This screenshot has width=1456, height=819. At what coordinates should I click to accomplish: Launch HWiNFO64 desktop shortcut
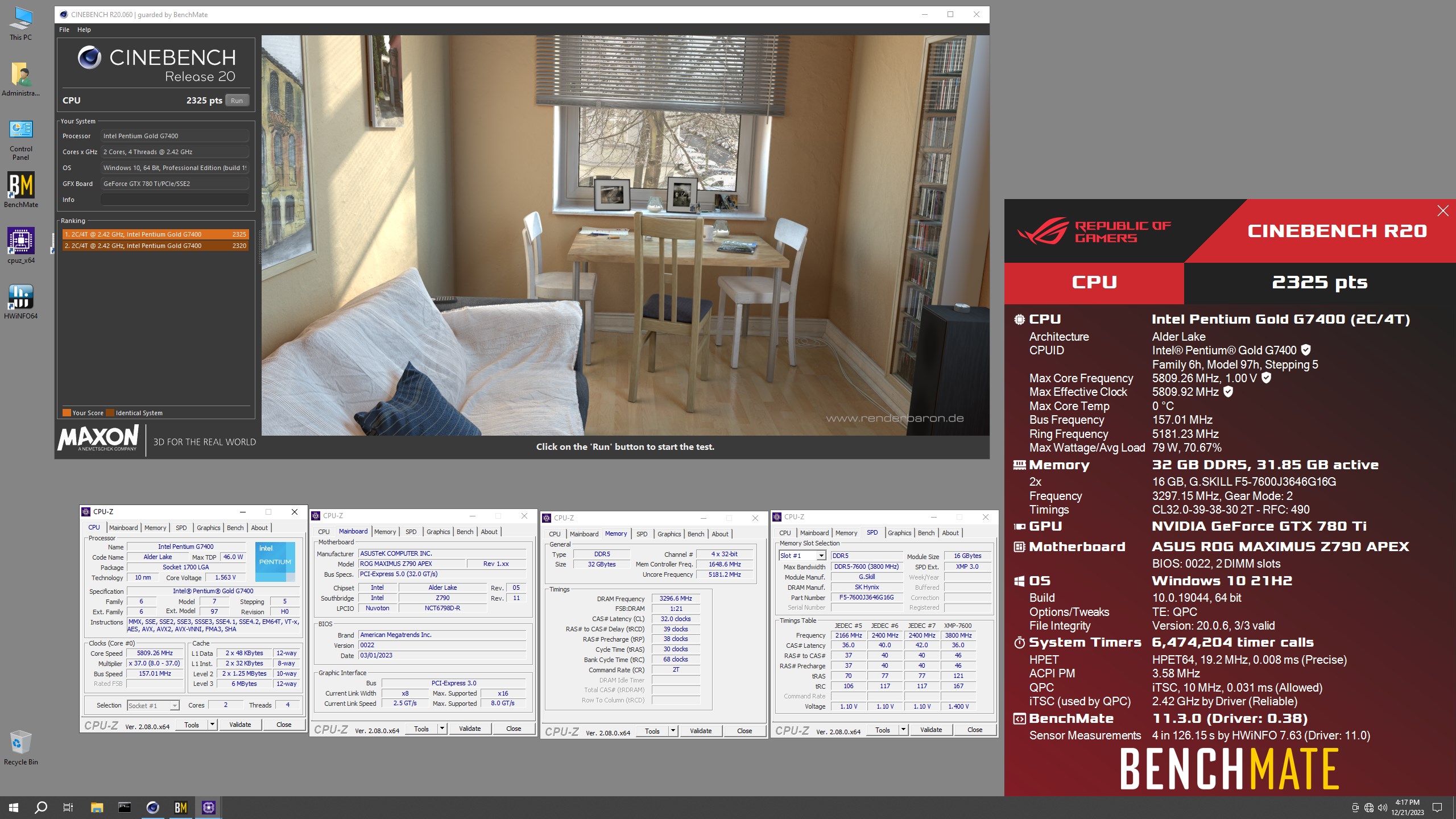click(x=21, y=301)
